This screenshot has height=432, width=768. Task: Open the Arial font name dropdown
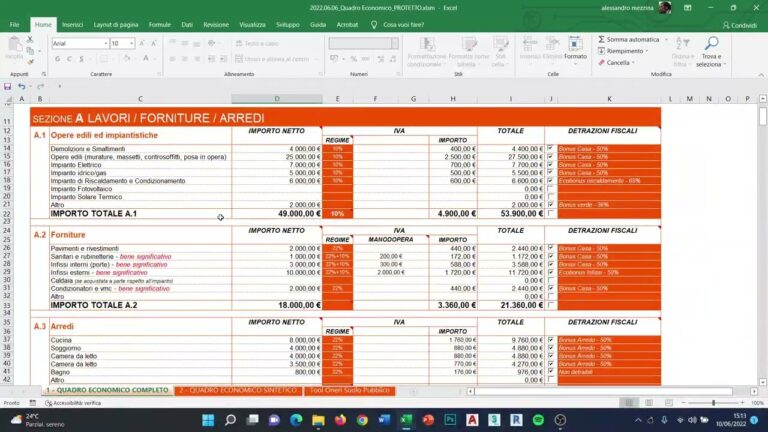click(105, 44)
